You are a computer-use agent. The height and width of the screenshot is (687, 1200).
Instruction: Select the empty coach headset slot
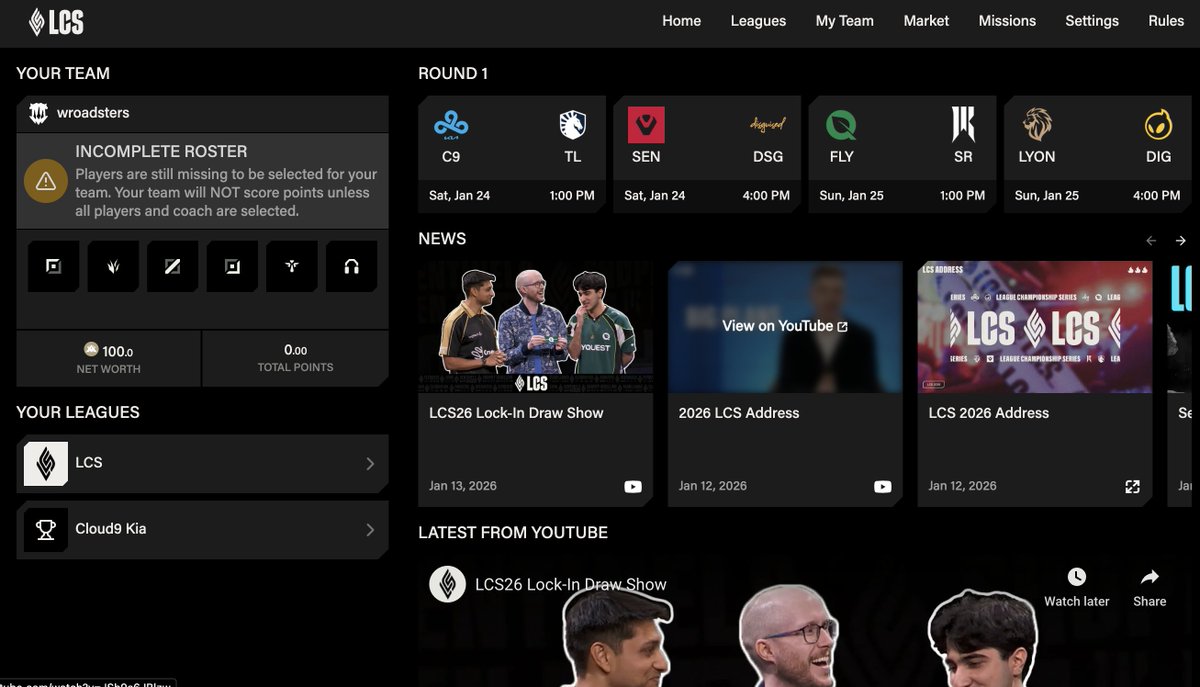(351, 266)
